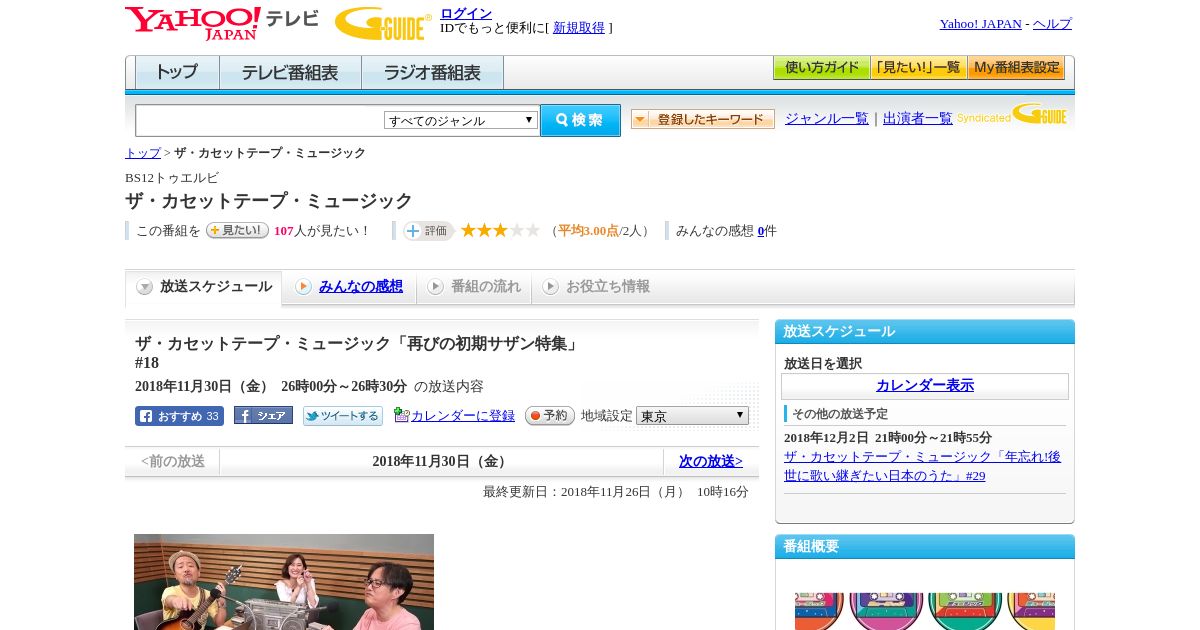This screenshot has height=630, width=1200.
Task: Open the Yahoo! Japan TV logo
Action: [221, 23]
